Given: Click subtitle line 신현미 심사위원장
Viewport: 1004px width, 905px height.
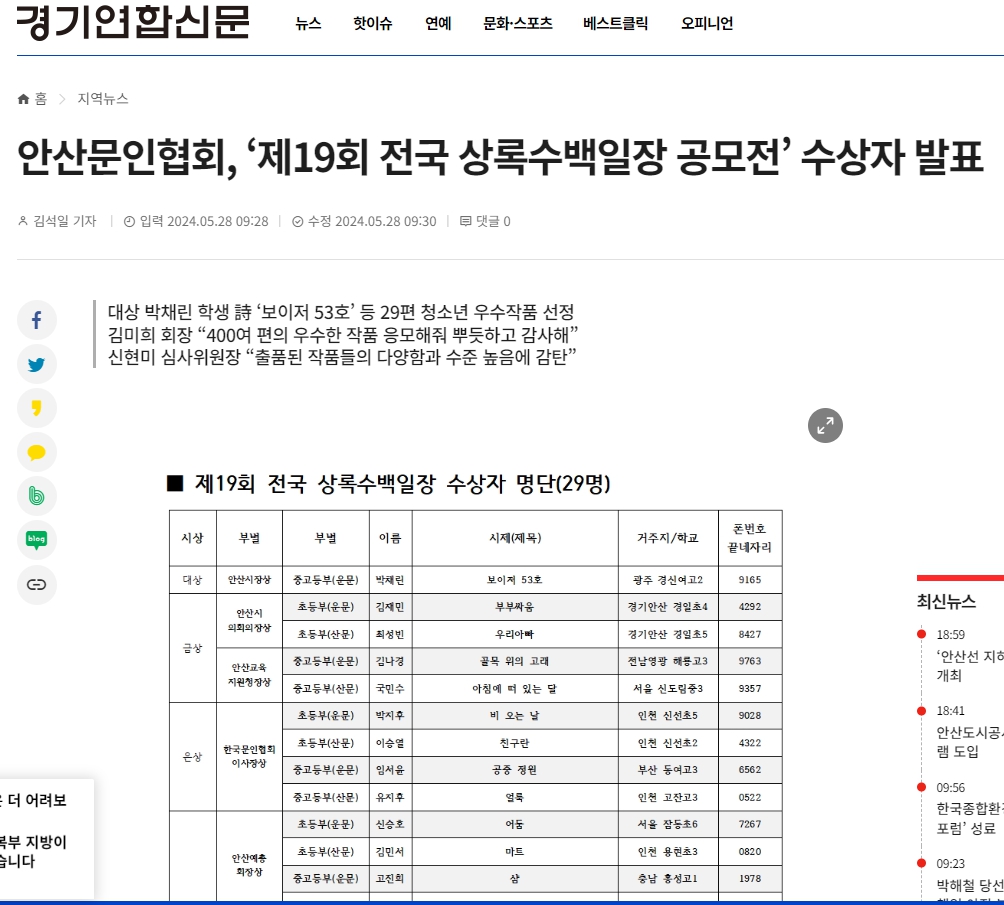Looking at the screenshot, I should (342, 357).
